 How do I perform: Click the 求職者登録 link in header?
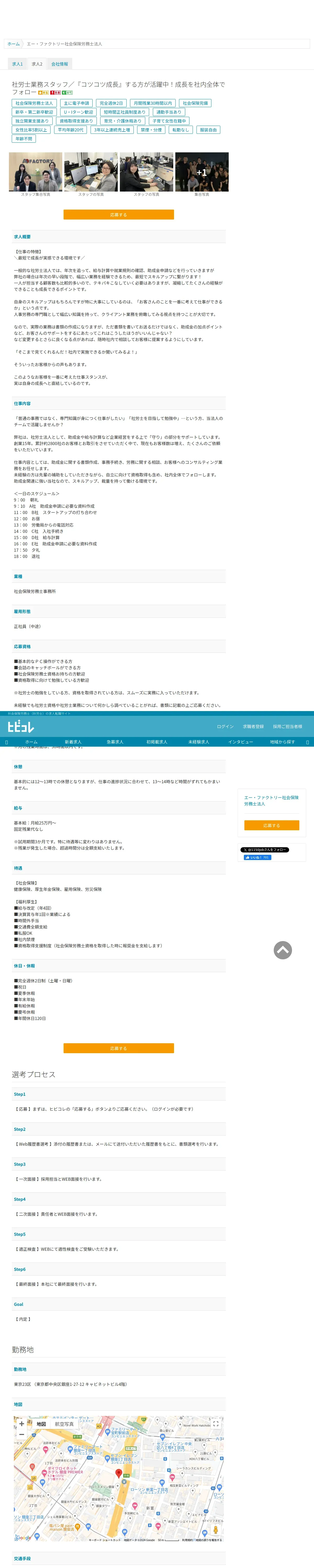[x=253, y=727]
